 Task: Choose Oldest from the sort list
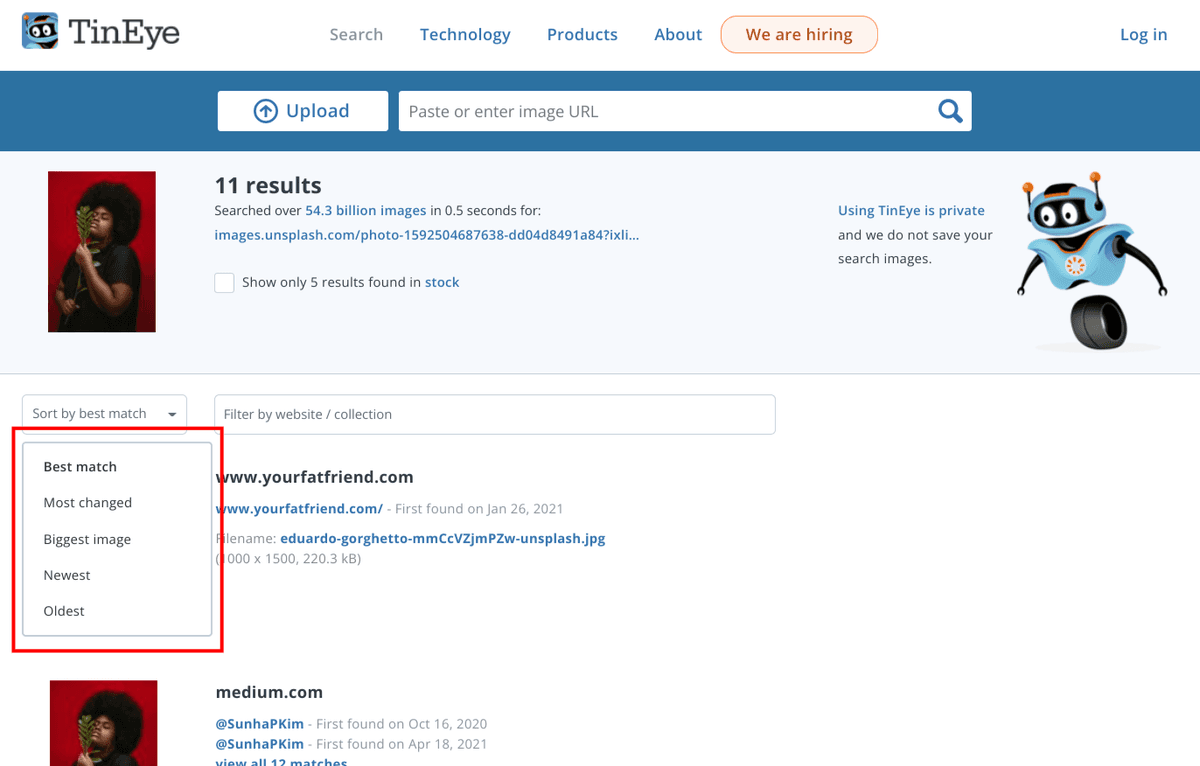(x=64, y=611)
